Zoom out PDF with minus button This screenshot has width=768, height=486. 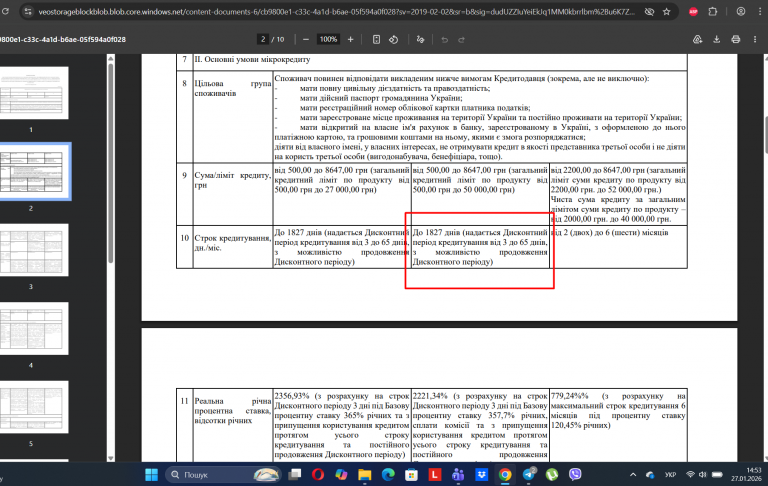click(306, 39)
